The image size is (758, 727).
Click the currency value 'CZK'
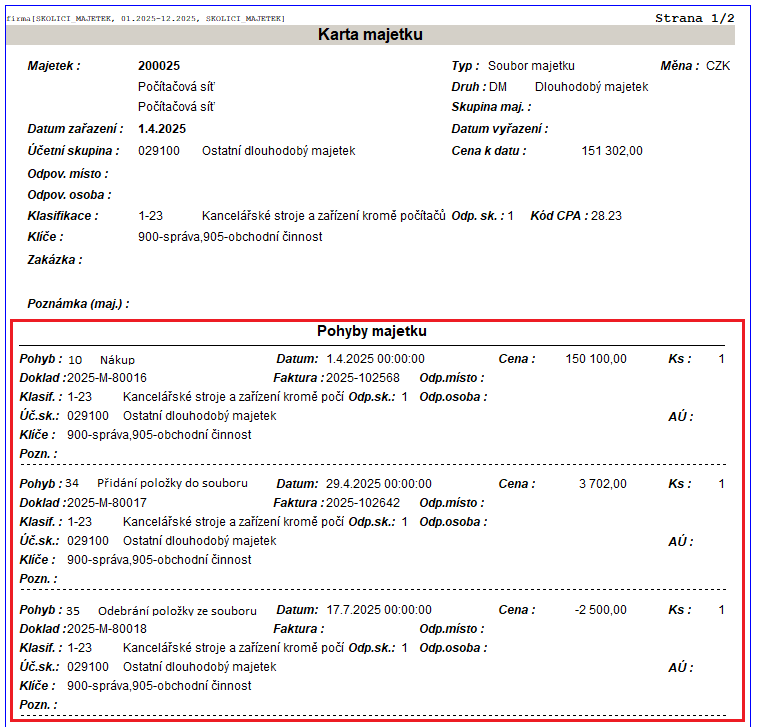point(718,66)
